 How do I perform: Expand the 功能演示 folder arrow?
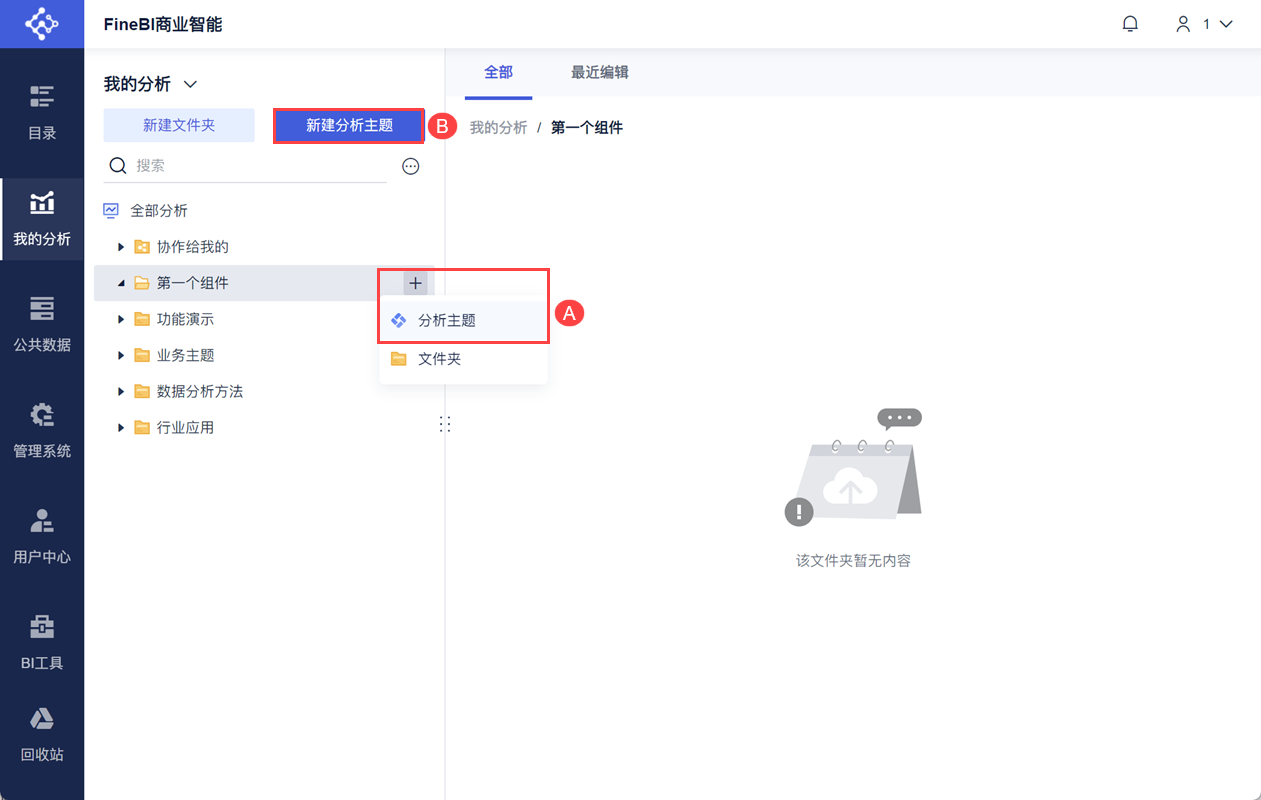[121, 319]
